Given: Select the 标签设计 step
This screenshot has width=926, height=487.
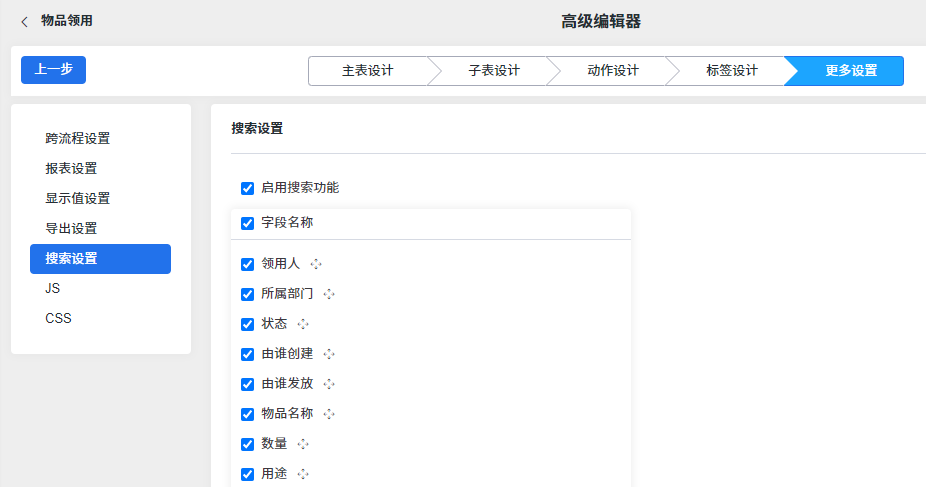Looking at the screenshot, I should [x=732, y=71].
